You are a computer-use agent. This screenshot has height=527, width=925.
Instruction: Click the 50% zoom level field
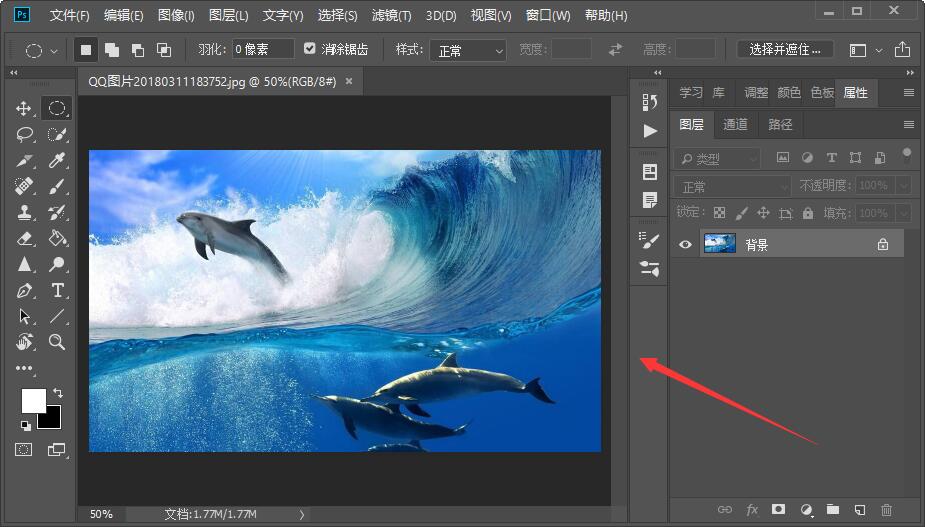(x=101, y=515)
